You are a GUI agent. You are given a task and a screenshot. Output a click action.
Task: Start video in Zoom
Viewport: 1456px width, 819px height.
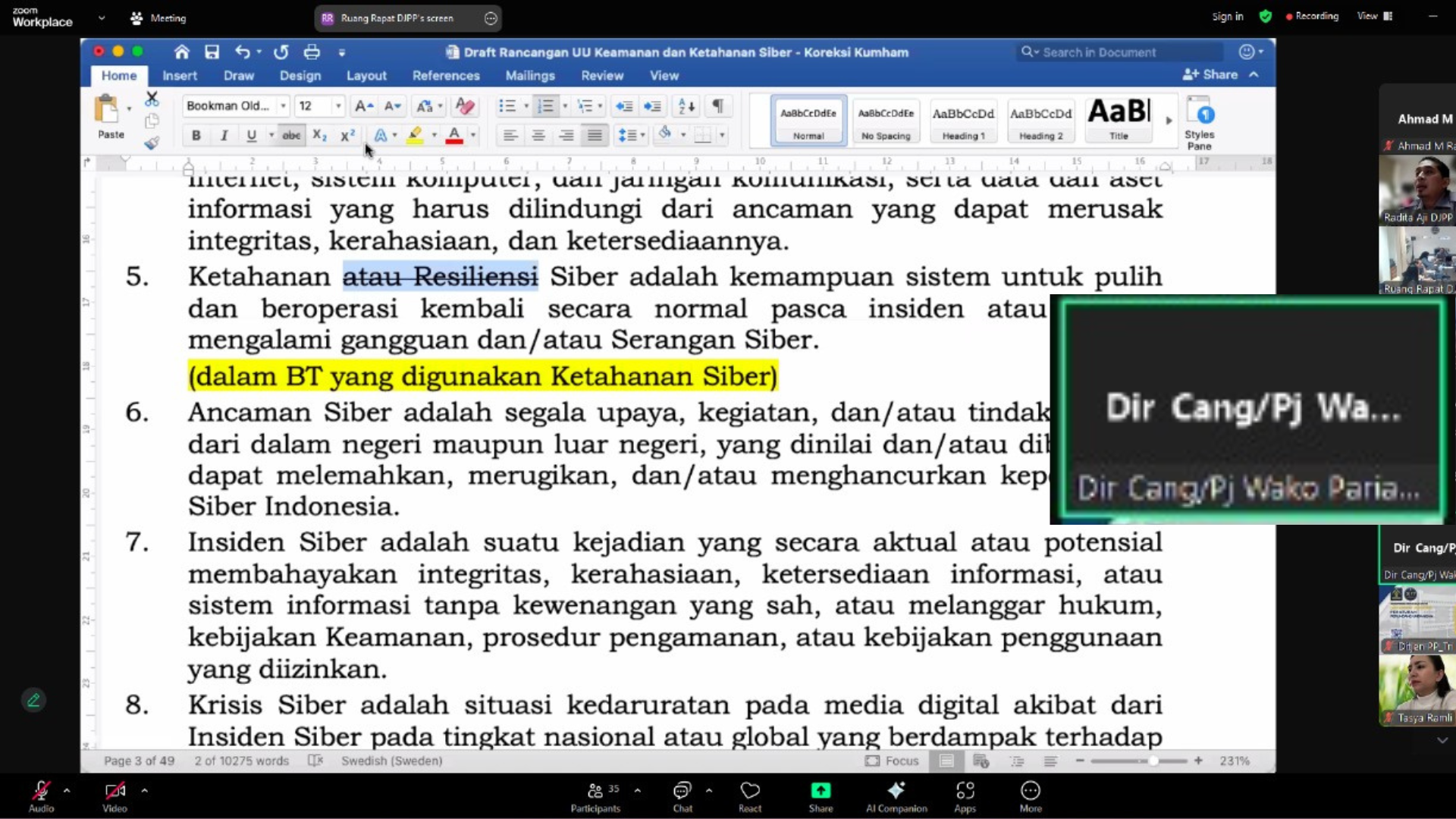(x=115, y=796)
